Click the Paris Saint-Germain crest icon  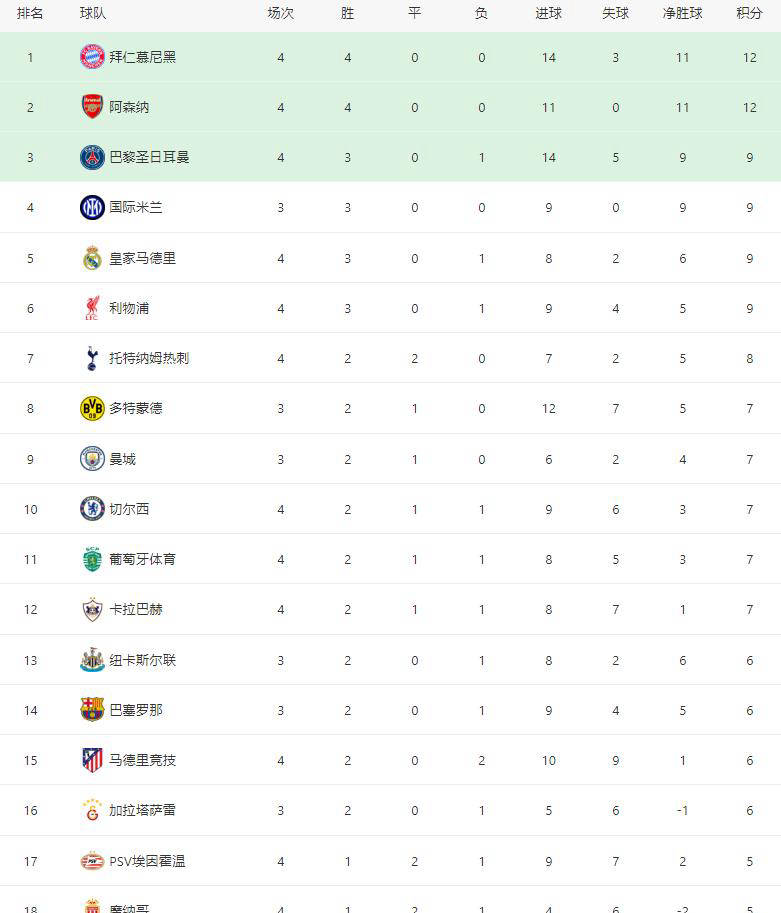pos(92,157)
